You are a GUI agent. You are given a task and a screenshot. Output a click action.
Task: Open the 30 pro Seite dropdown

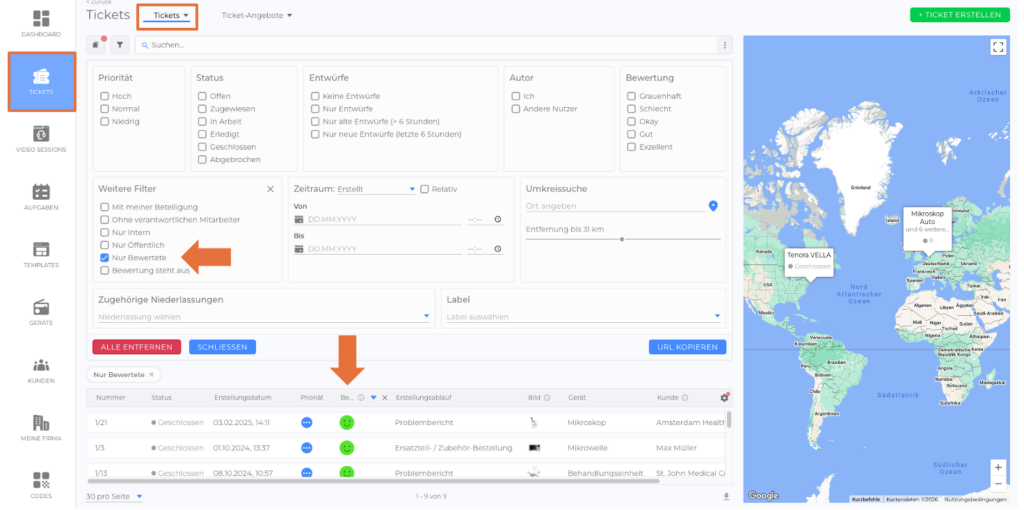coord(114,496)
